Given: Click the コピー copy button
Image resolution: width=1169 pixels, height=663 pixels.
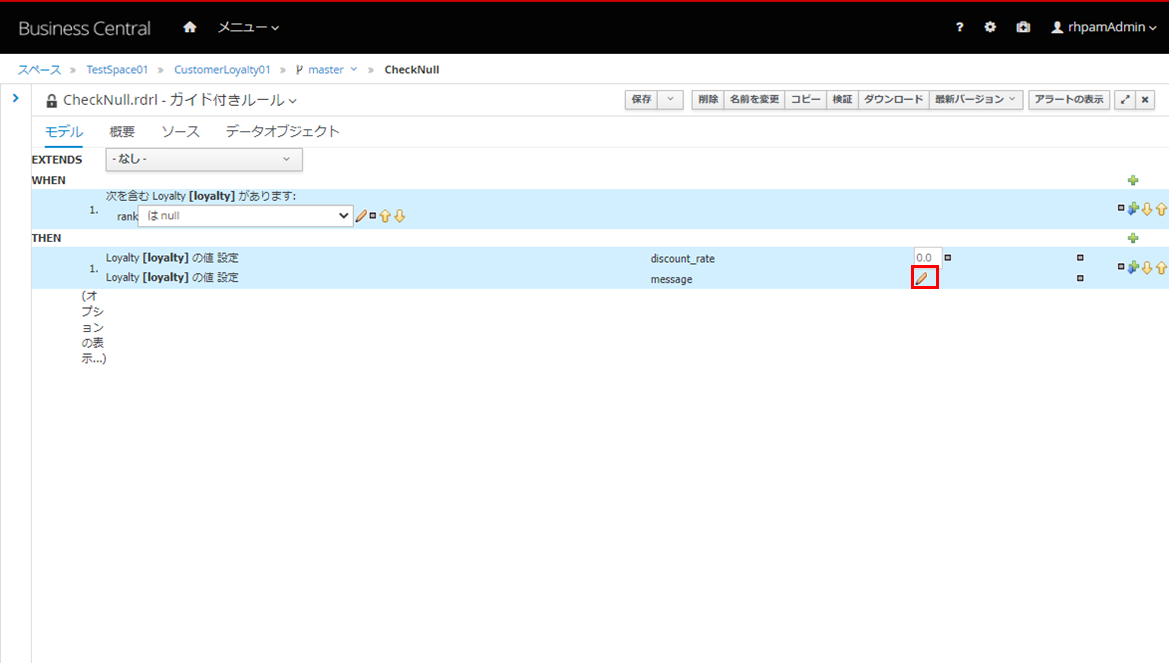Looking at the screenshot, I should click(x=805, y=99).
